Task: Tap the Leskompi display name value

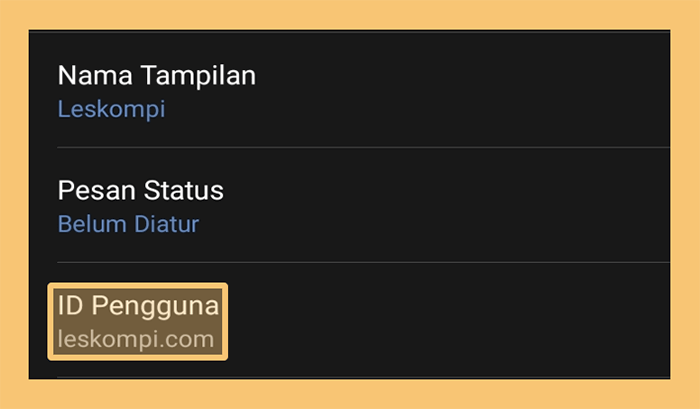Action: (x=112, y=109)
